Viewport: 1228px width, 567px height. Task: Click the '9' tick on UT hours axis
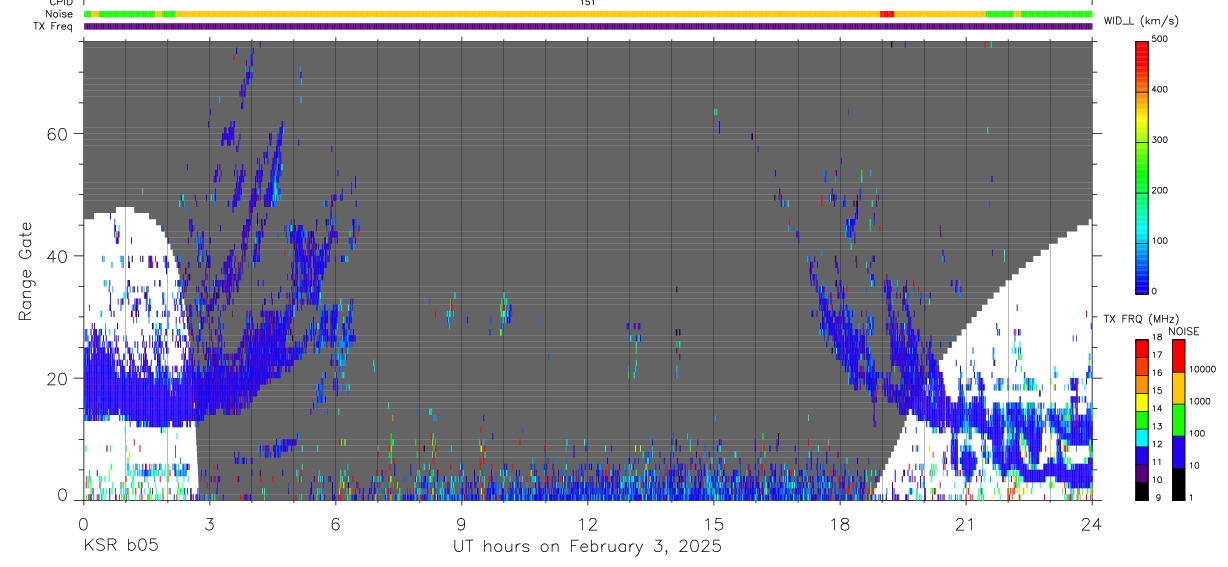tap(461, 523)
